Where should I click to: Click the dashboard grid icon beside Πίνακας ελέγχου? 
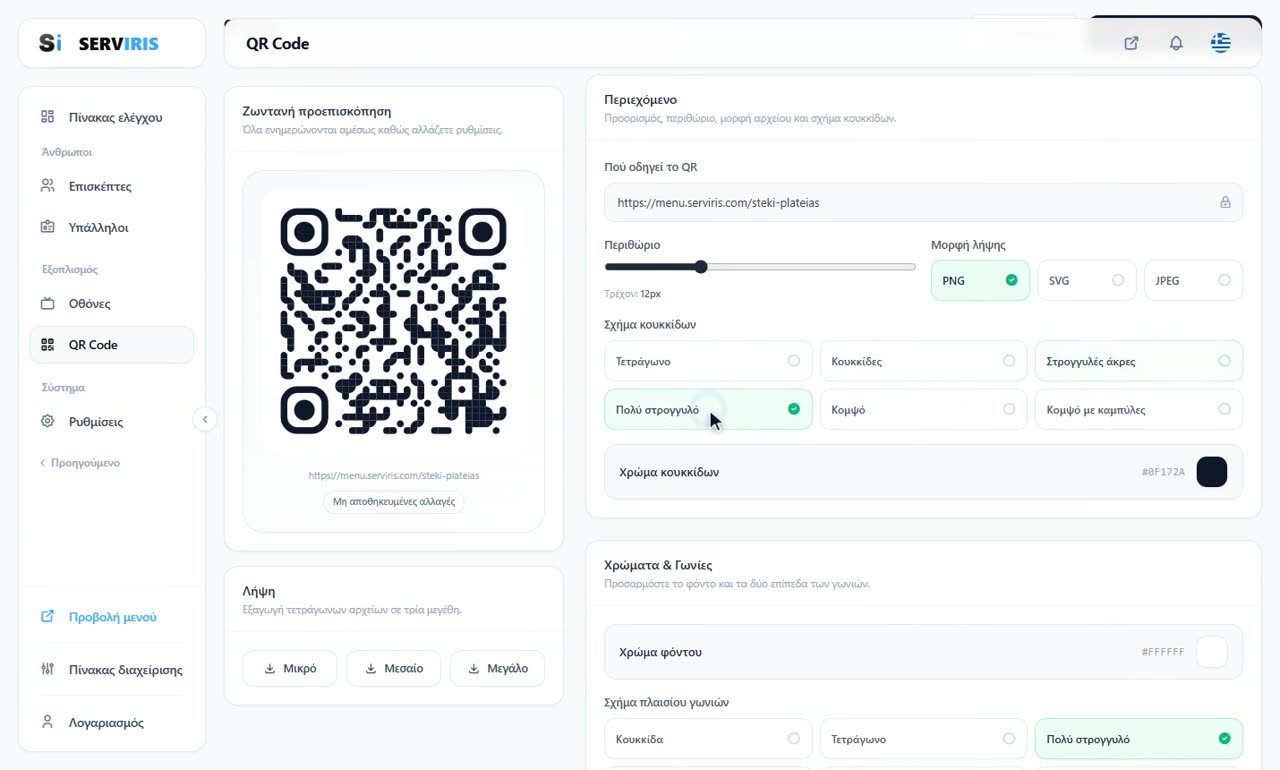click(x=47, y=117)
